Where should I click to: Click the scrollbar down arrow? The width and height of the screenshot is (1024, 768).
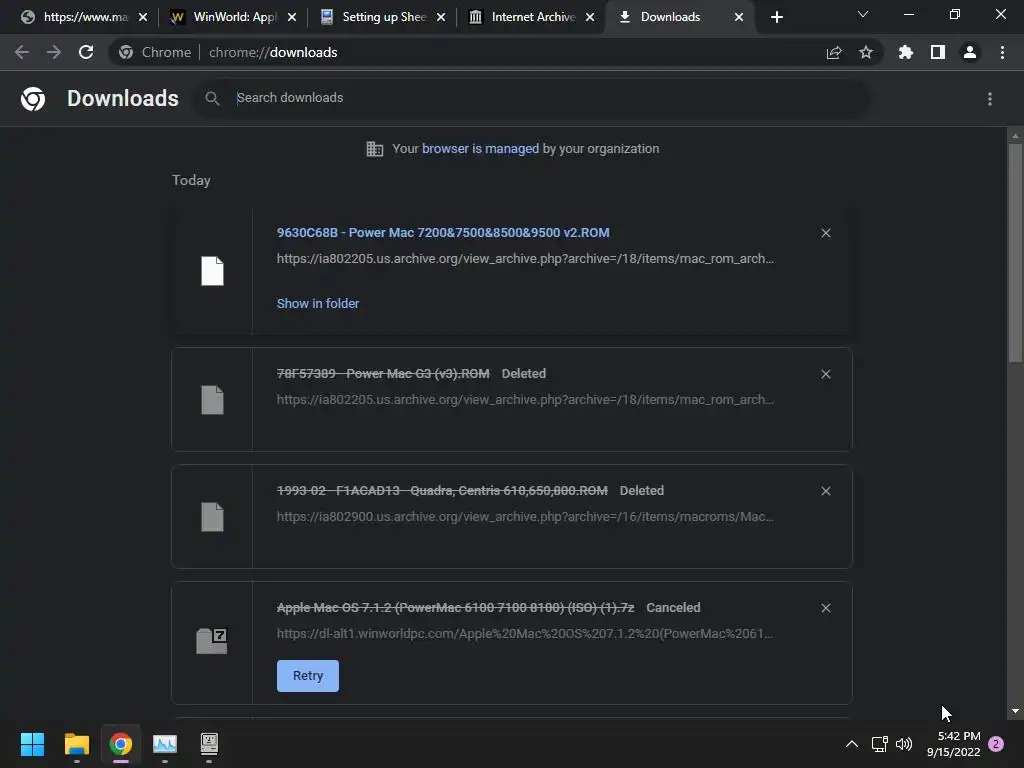(x=1015, y=711)
